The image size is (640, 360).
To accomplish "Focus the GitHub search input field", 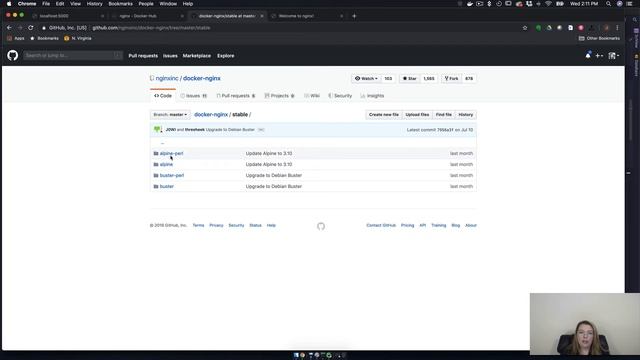I will [x=73, y=55].
